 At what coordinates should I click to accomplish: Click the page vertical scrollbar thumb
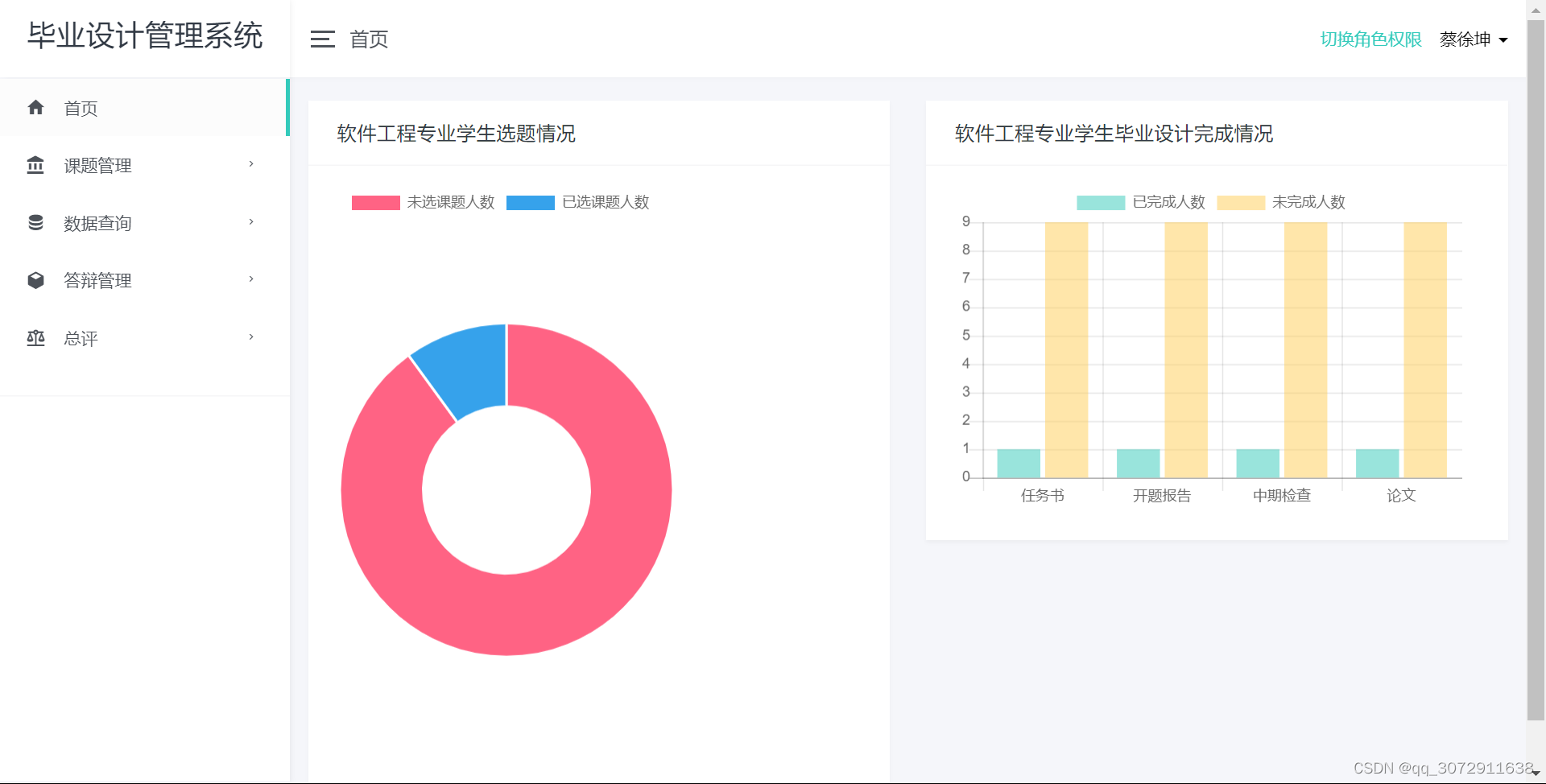(x=1536, y=370)
